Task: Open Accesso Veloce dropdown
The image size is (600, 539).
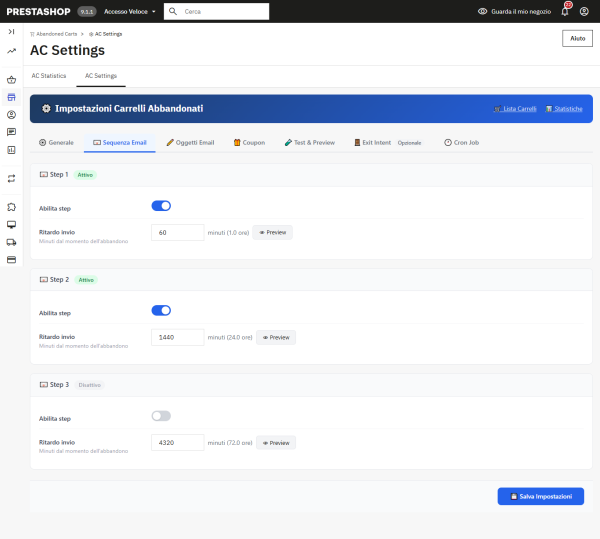Action: coord(130,11)
